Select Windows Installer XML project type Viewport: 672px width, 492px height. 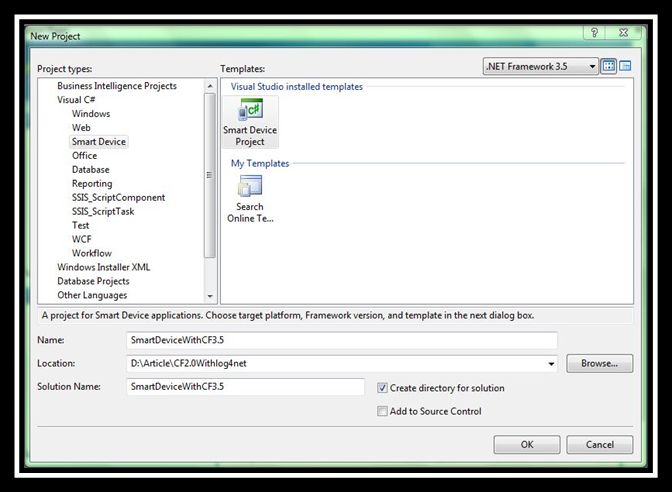[x=104, y=267]
